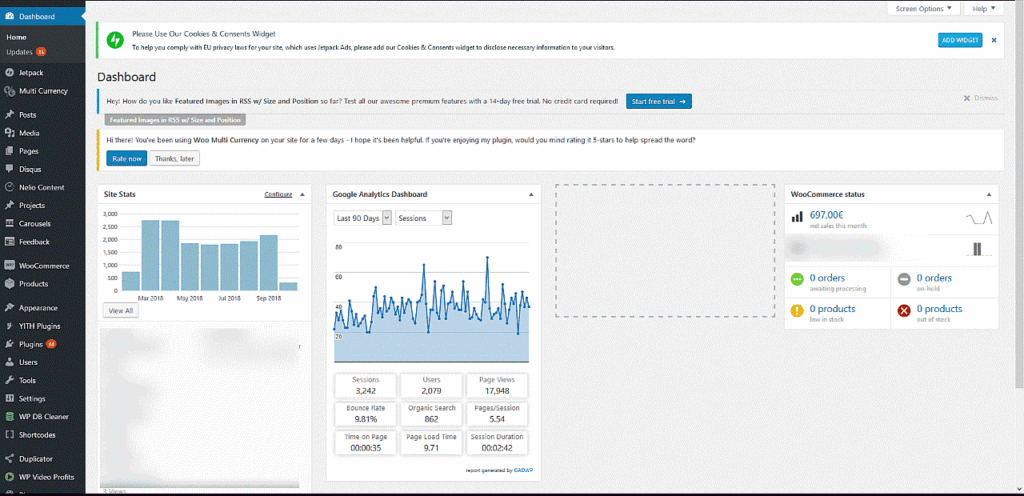Click the Projects pin icon

tap(9, 206)
